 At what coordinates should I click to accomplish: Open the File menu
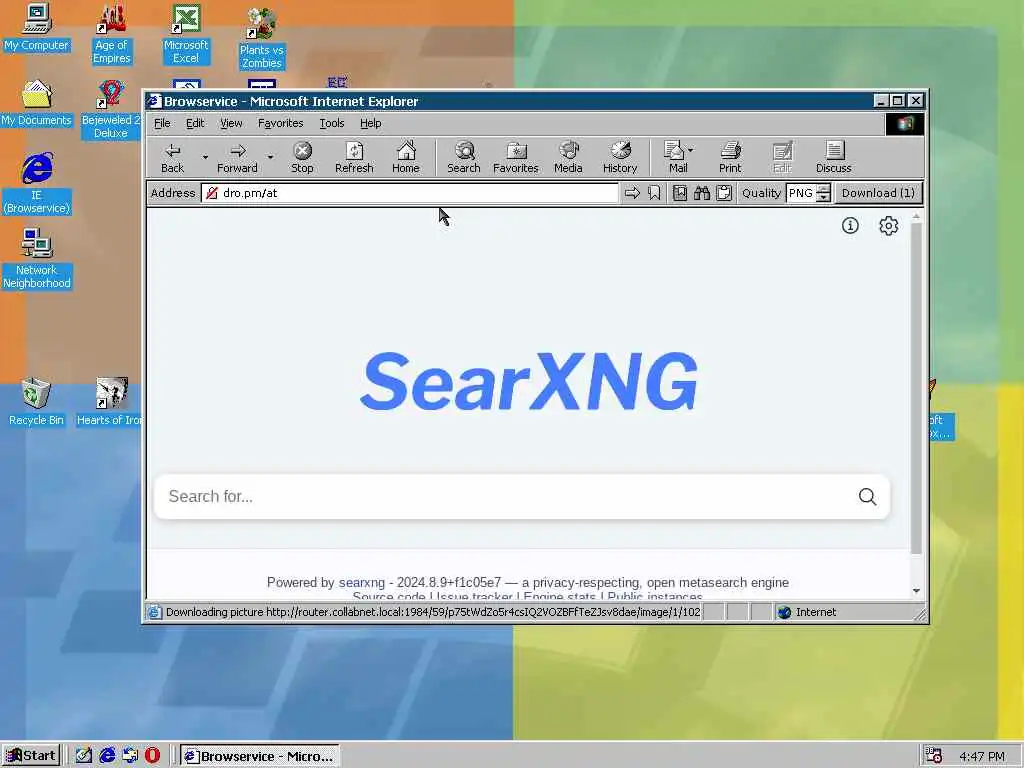pyautogui.click(x=162, y=123)
